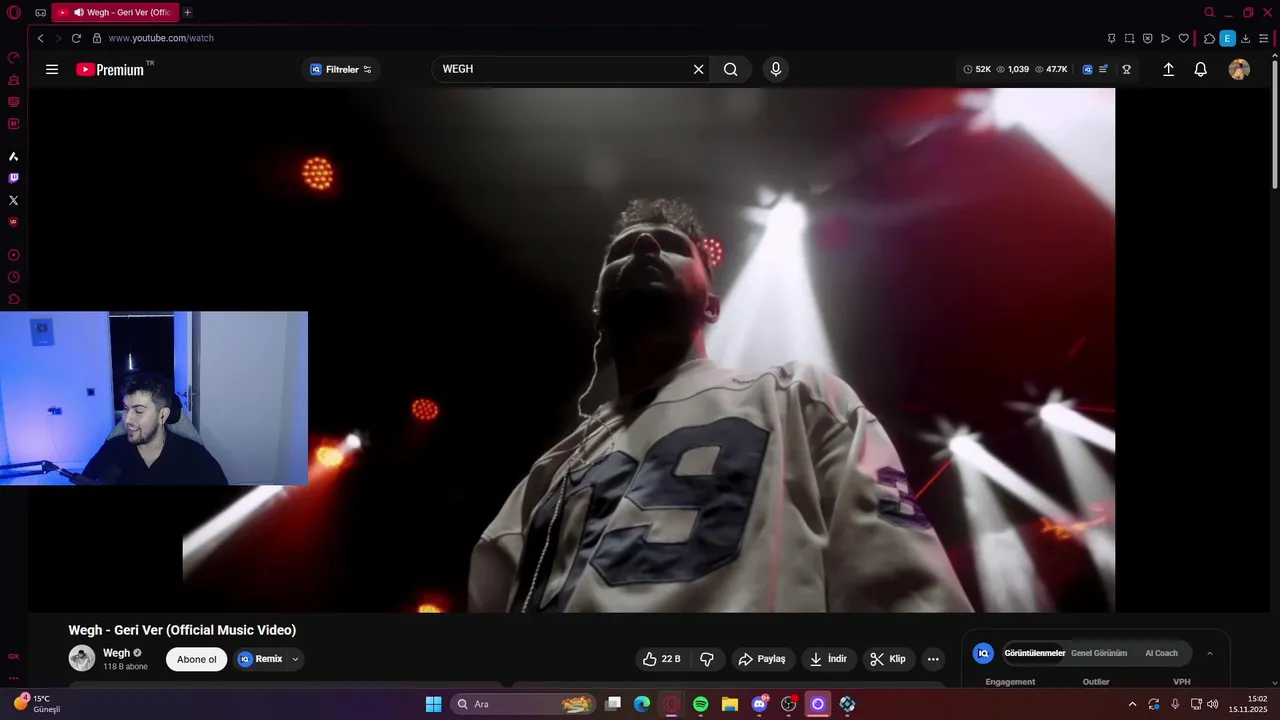Open the trophy icon in vidIQ bar
Image resolution: width=1280 pixels, height=720 pixels.
pyautogui.click(x=1126, y=69)
